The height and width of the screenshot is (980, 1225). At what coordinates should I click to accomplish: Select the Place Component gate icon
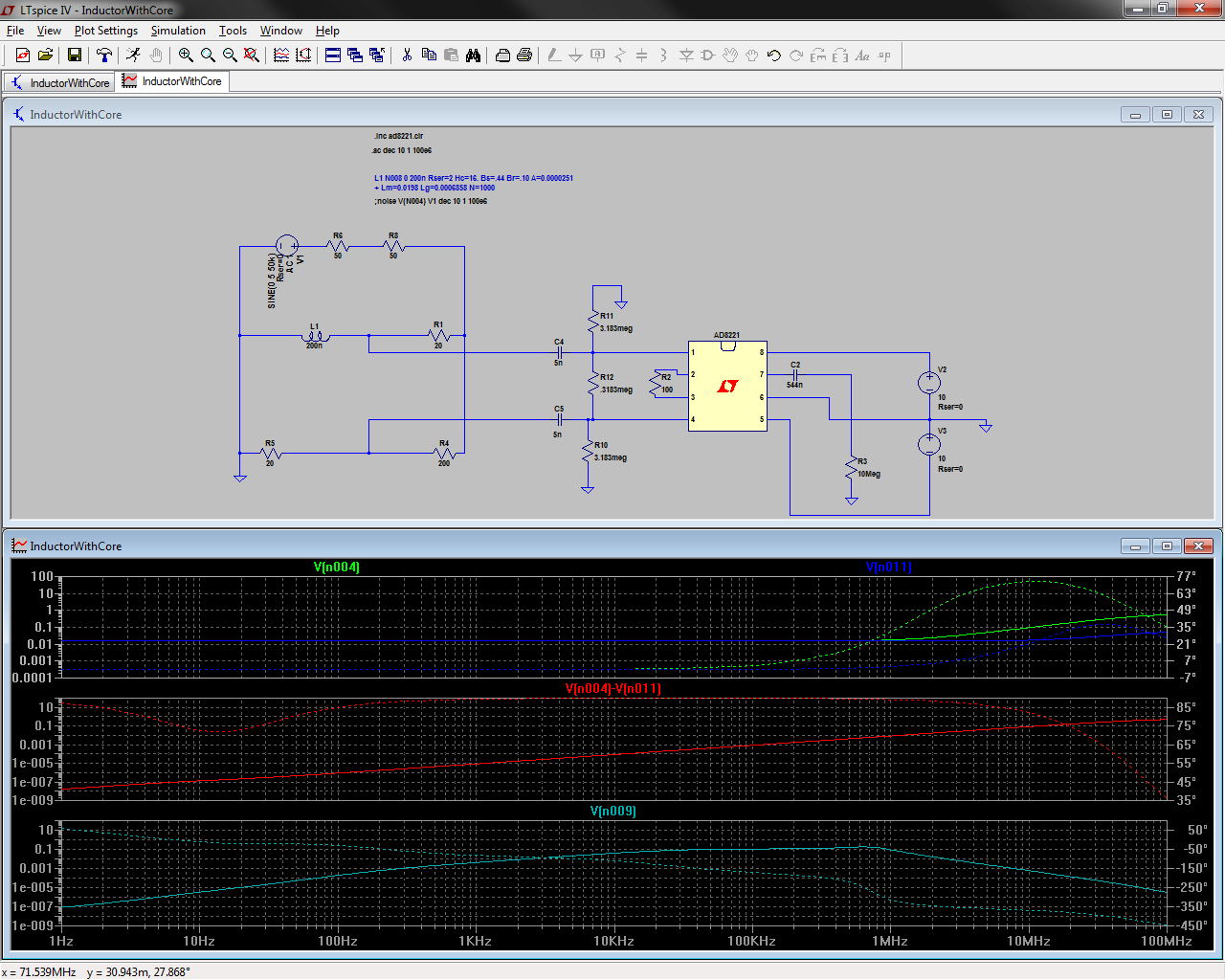708,56
